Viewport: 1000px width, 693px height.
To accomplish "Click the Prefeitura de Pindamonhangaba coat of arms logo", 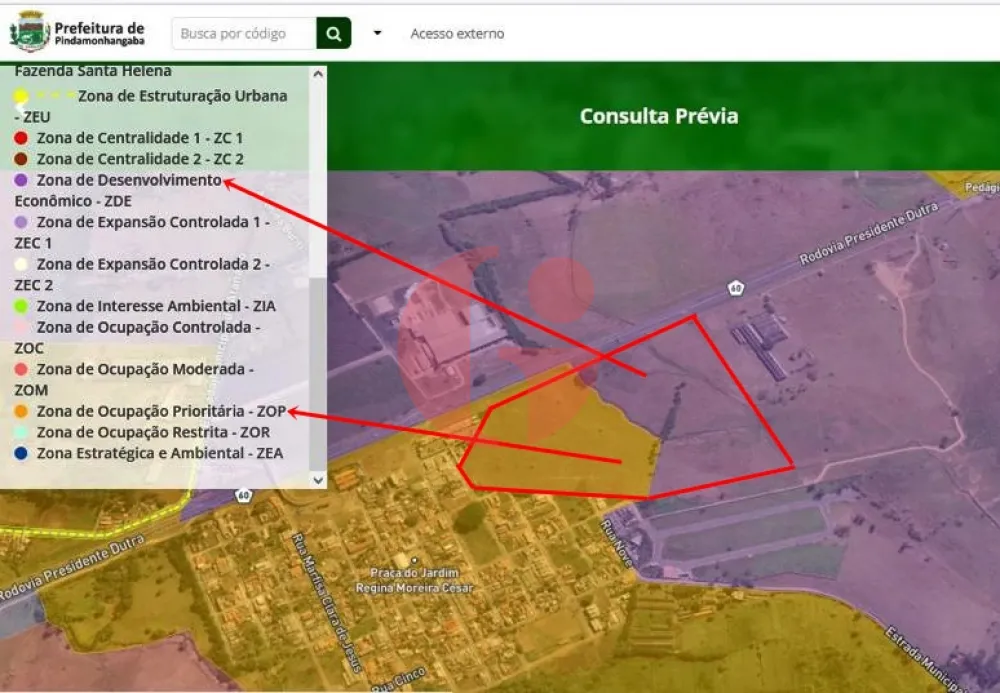I will point(29,32).
